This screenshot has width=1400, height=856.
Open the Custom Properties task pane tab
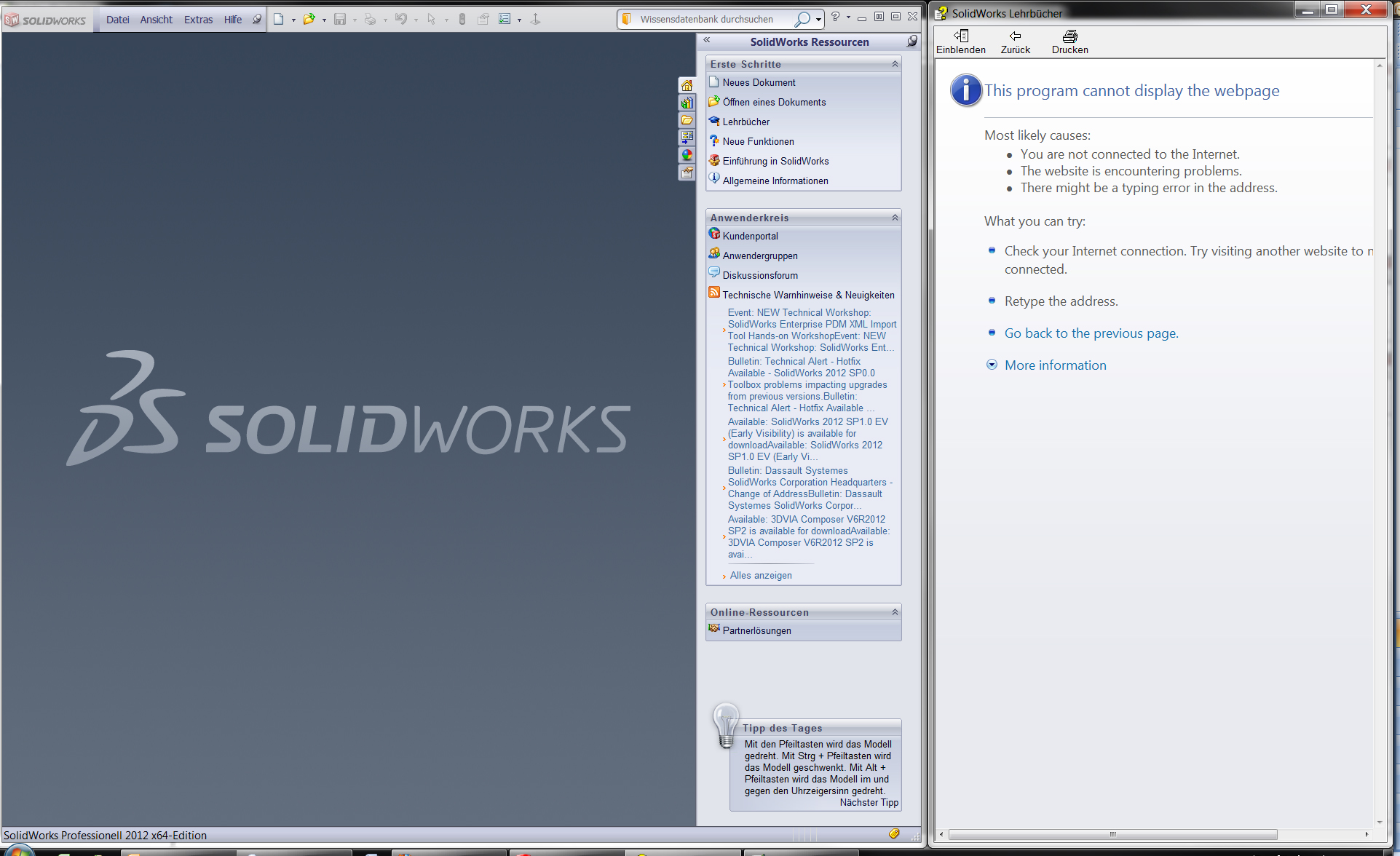click(687, 173)
